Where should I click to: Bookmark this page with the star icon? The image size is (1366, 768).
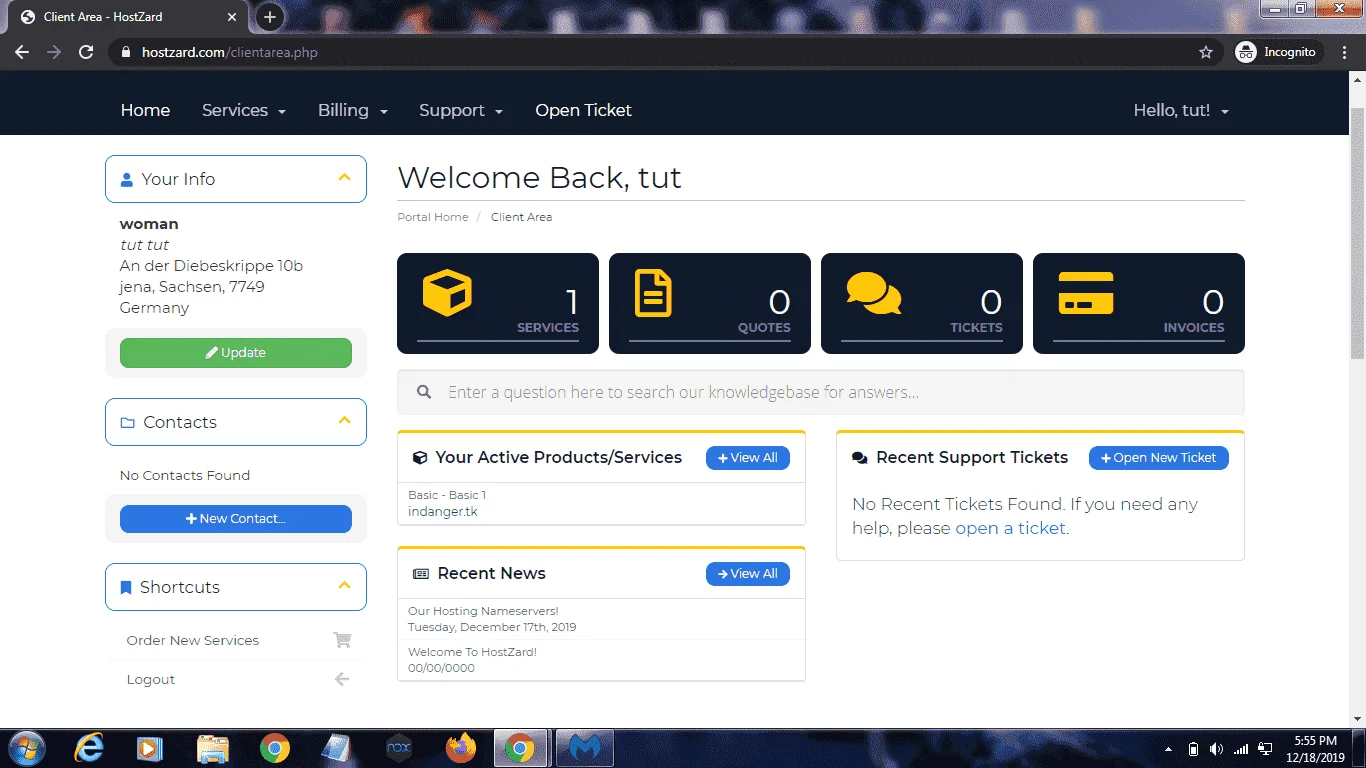click(x=1206, y=52)
